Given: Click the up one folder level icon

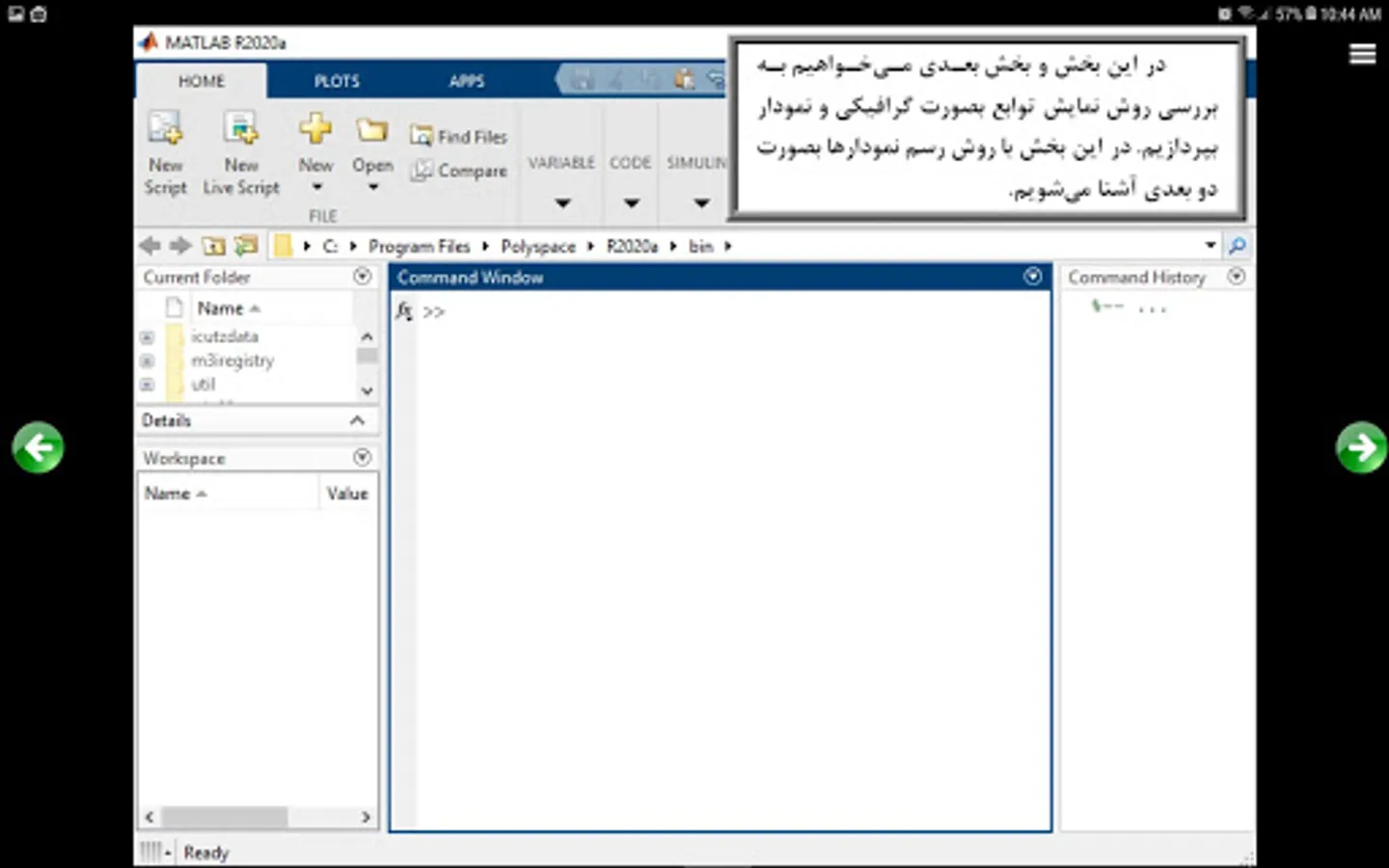Looking at the screenshot, I should click(213, 246).
